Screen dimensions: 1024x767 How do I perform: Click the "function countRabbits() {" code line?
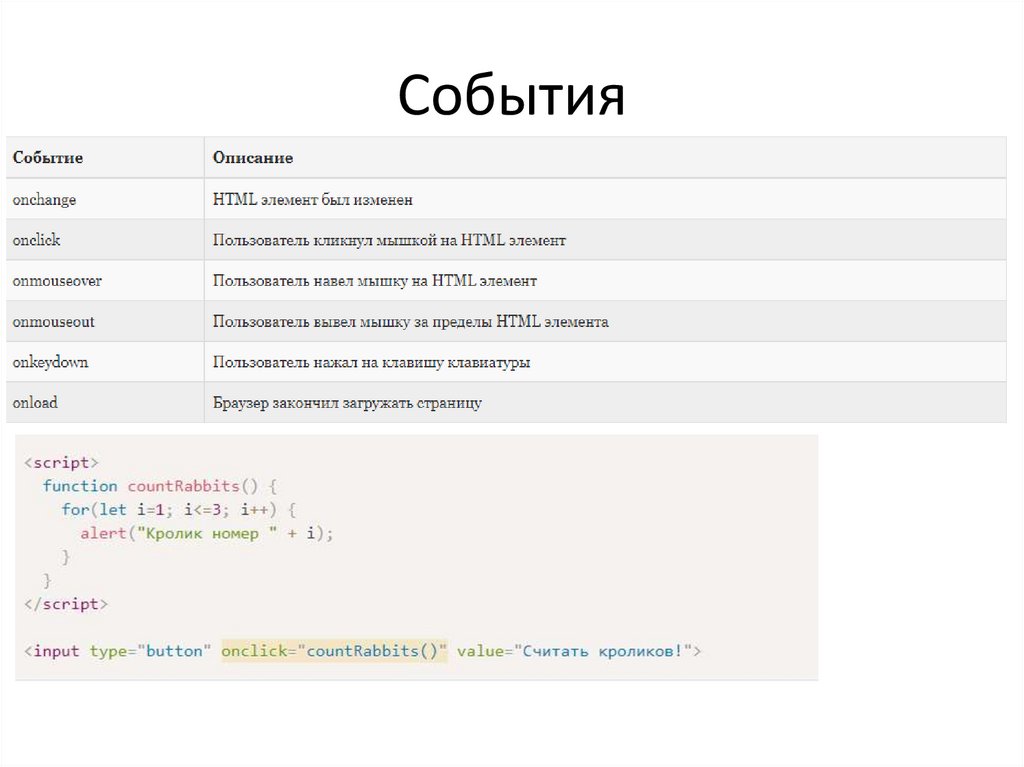point(161,486)
